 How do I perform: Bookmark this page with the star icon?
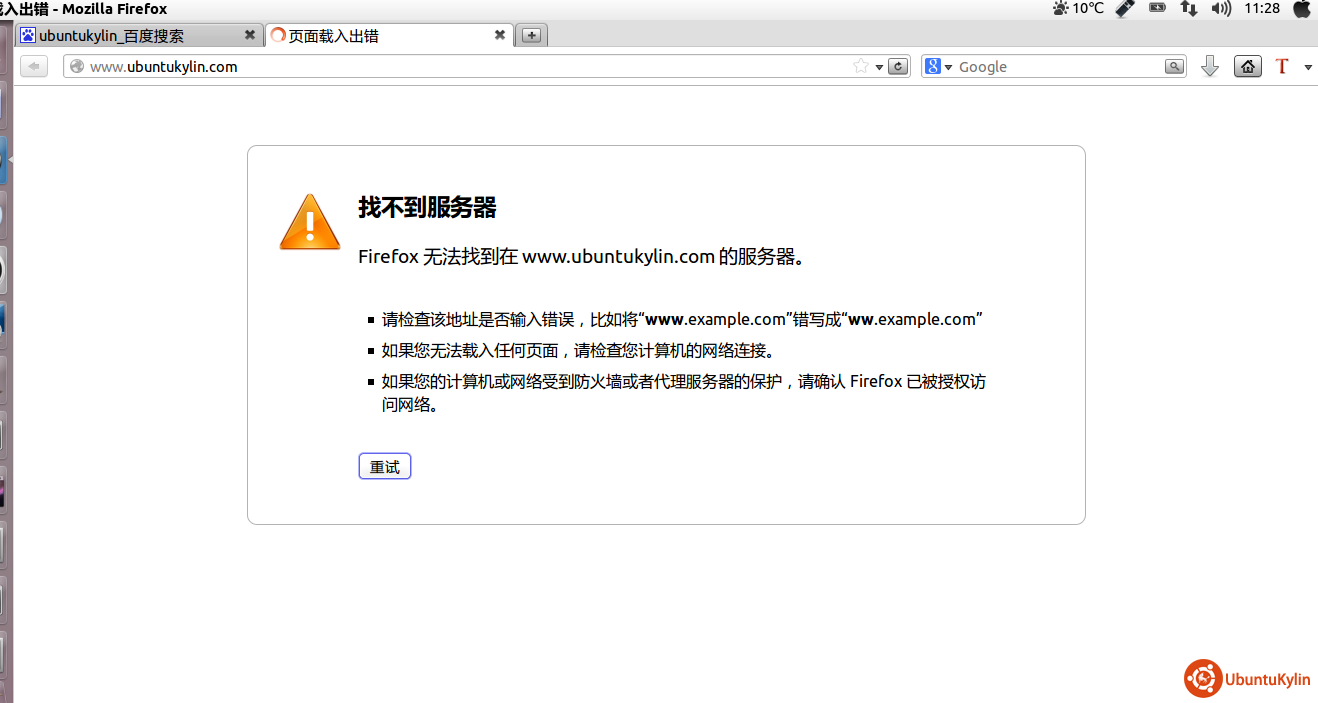pyautogui.click(x=860, y=67)
